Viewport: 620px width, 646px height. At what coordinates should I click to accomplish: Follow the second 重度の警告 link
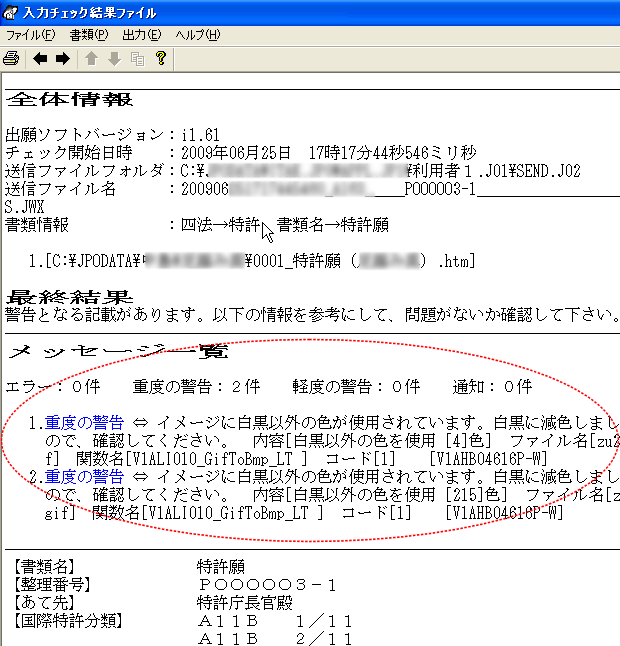point(83,477)
